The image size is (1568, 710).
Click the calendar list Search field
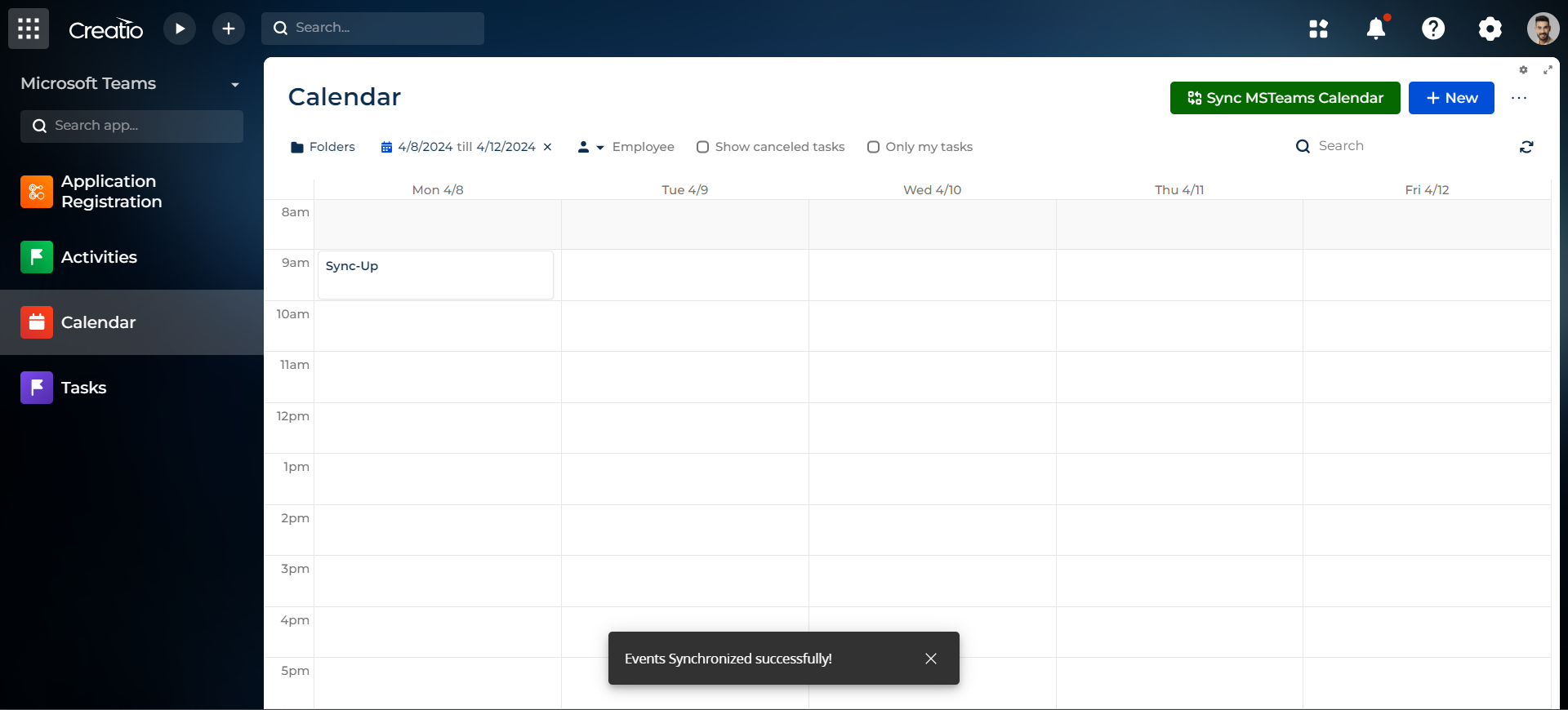(1396, 146)
